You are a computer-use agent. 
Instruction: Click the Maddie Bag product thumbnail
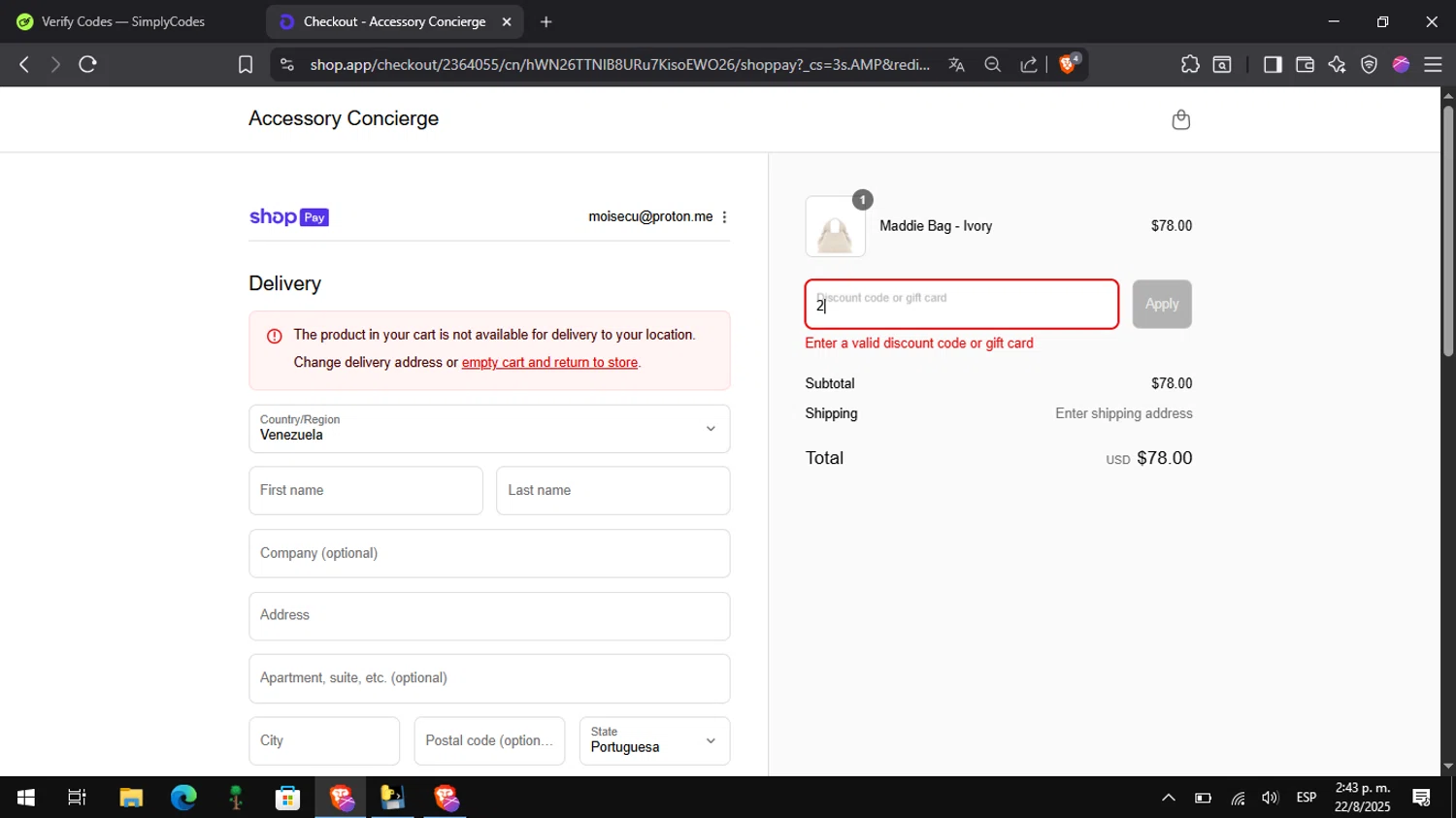tap(835, 226)
